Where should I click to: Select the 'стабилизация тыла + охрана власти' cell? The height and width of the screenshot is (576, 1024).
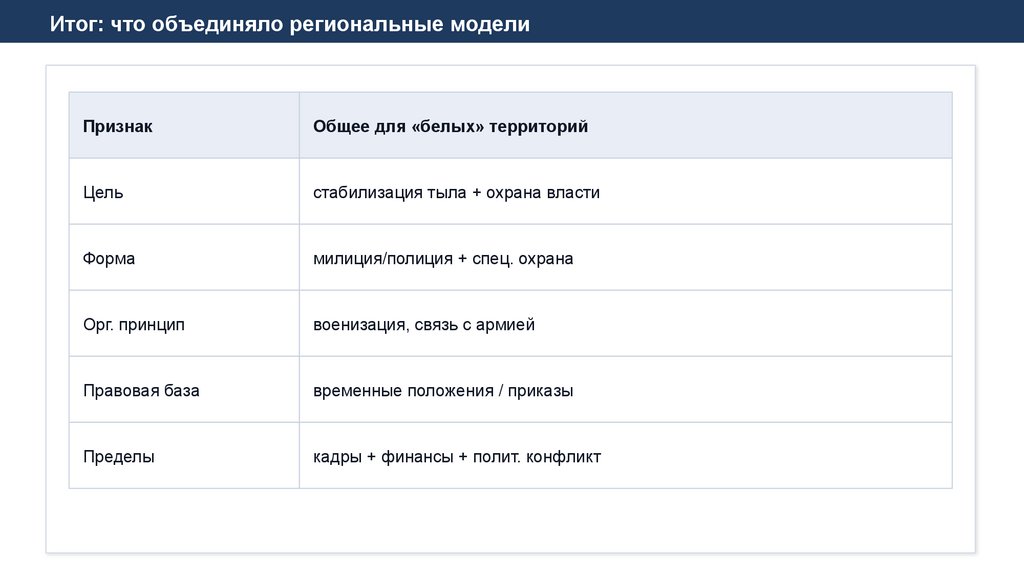[456, 192]
